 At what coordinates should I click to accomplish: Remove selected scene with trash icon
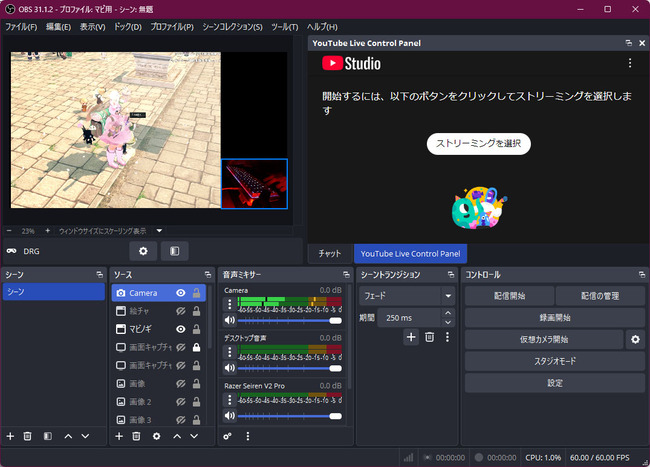coord(27,436)
